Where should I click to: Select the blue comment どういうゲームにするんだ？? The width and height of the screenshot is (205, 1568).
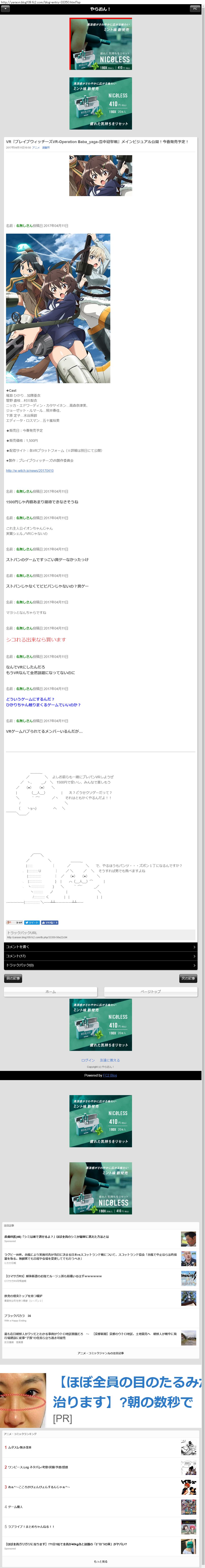(30, 699)
